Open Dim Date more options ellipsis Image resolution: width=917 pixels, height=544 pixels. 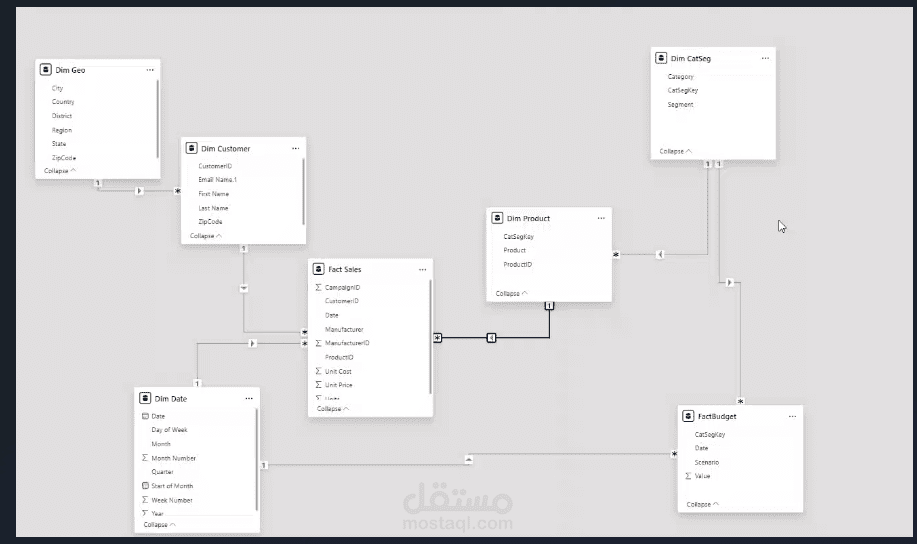pos(249,398)
